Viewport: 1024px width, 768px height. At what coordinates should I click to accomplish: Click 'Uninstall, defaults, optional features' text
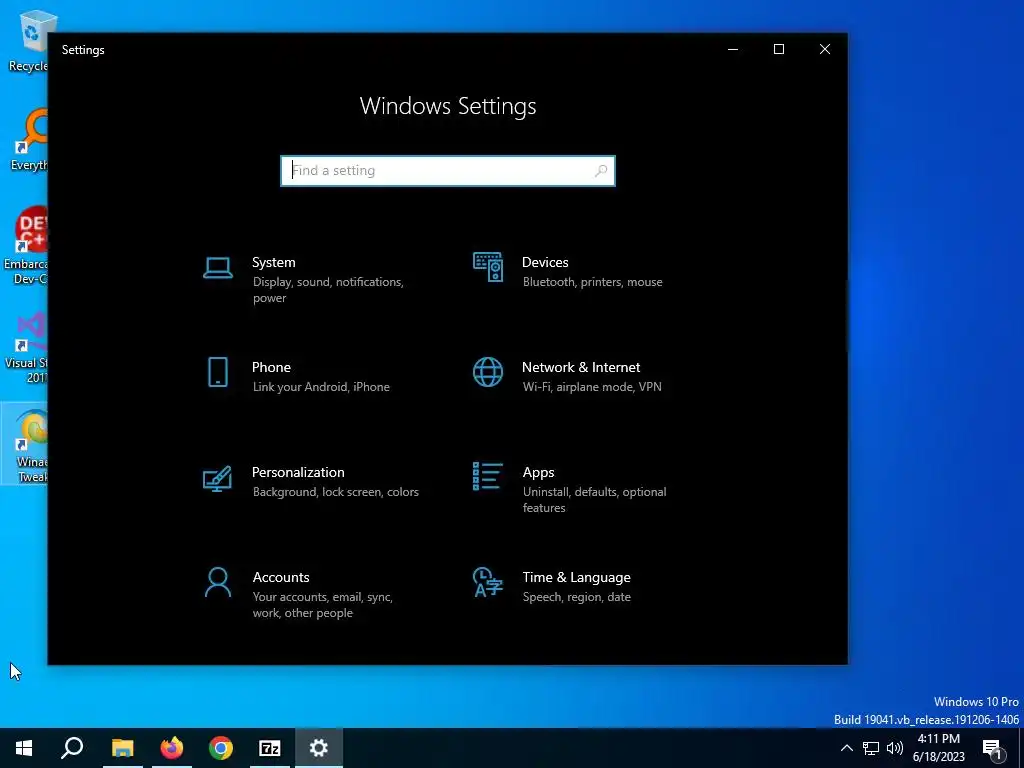[594, 500]
